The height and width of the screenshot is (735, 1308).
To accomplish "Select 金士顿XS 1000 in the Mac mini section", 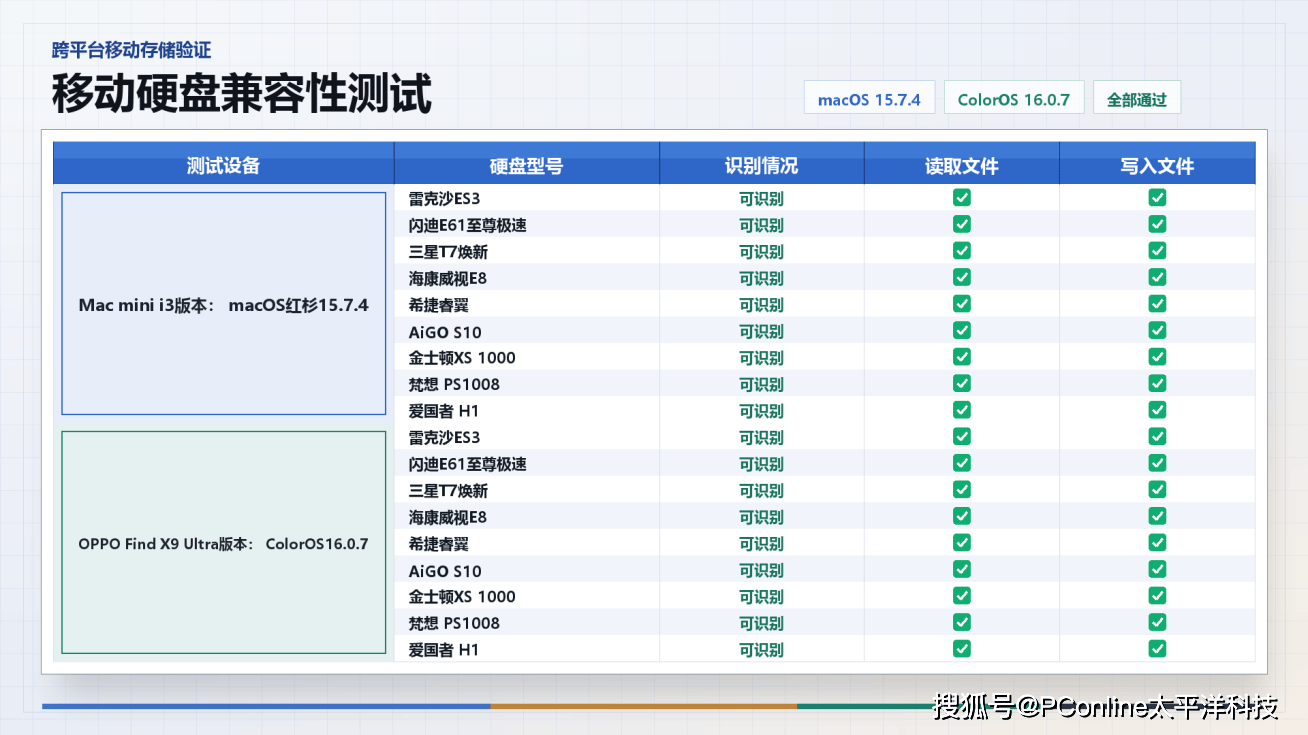I will 462,358.
